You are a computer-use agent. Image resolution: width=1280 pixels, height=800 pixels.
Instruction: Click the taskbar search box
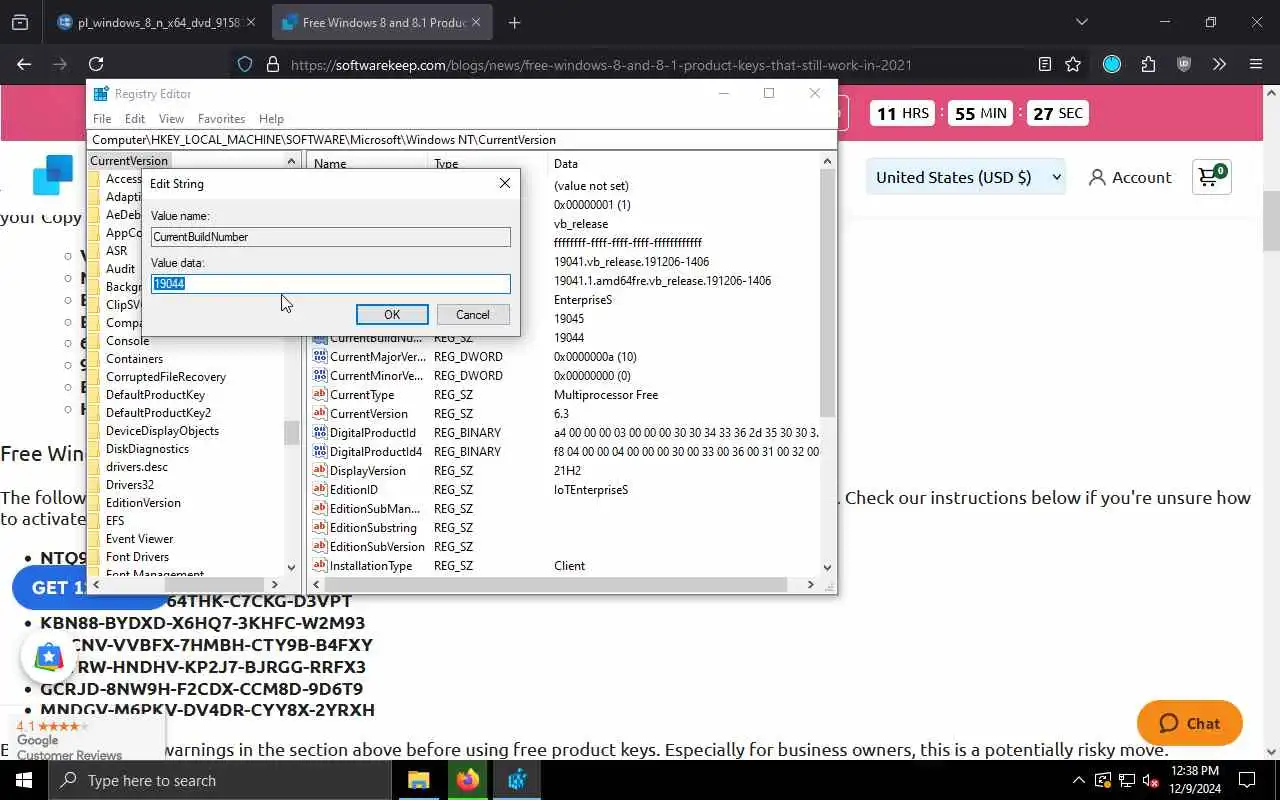coord(219,780)
